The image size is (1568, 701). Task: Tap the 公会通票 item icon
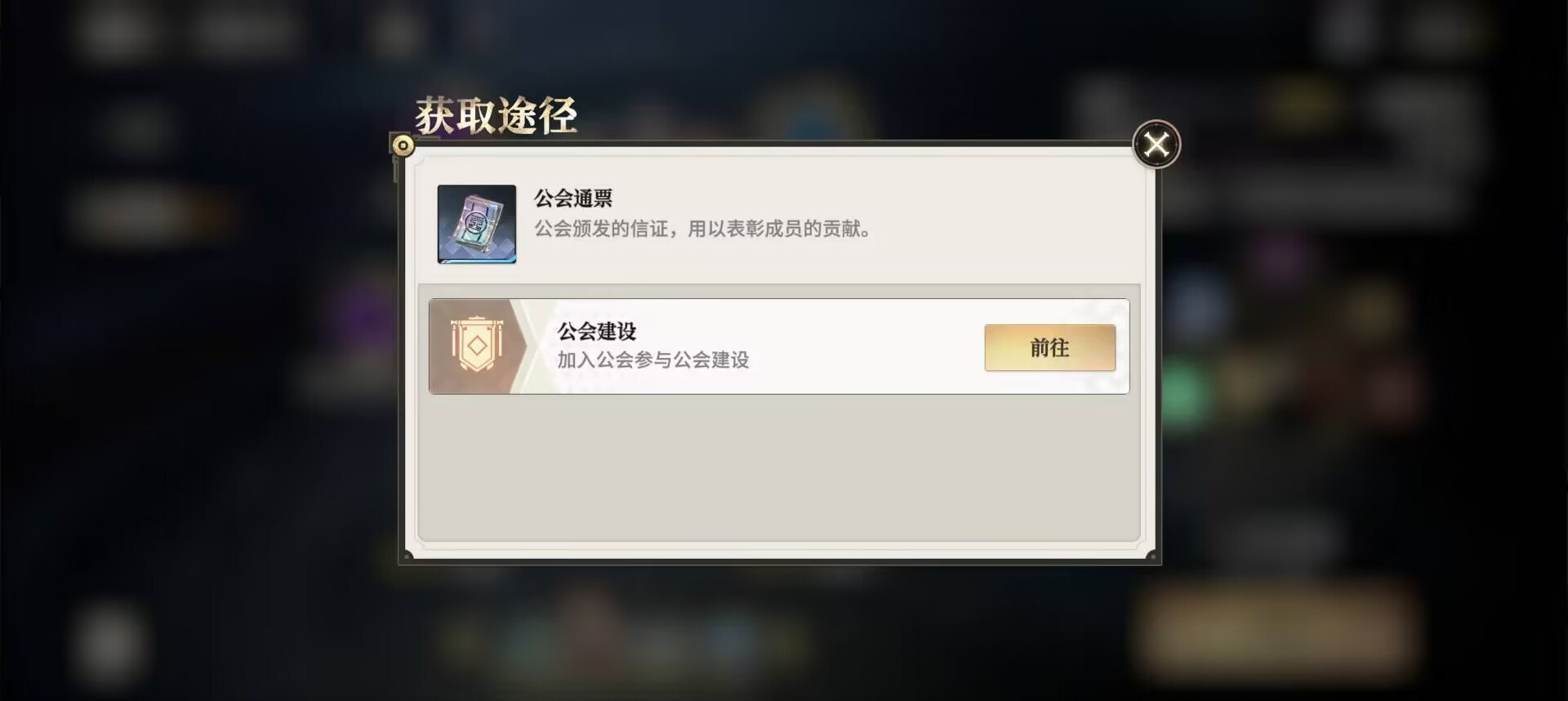tap(477, 224)
